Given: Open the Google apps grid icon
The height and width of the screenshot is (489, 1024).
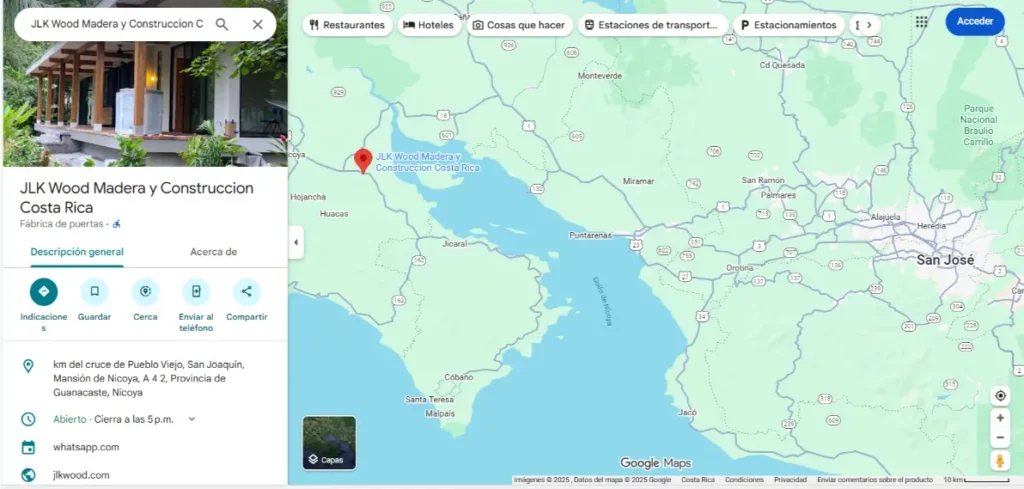Looking at the screenshot, I should click(x=921, y=21).
